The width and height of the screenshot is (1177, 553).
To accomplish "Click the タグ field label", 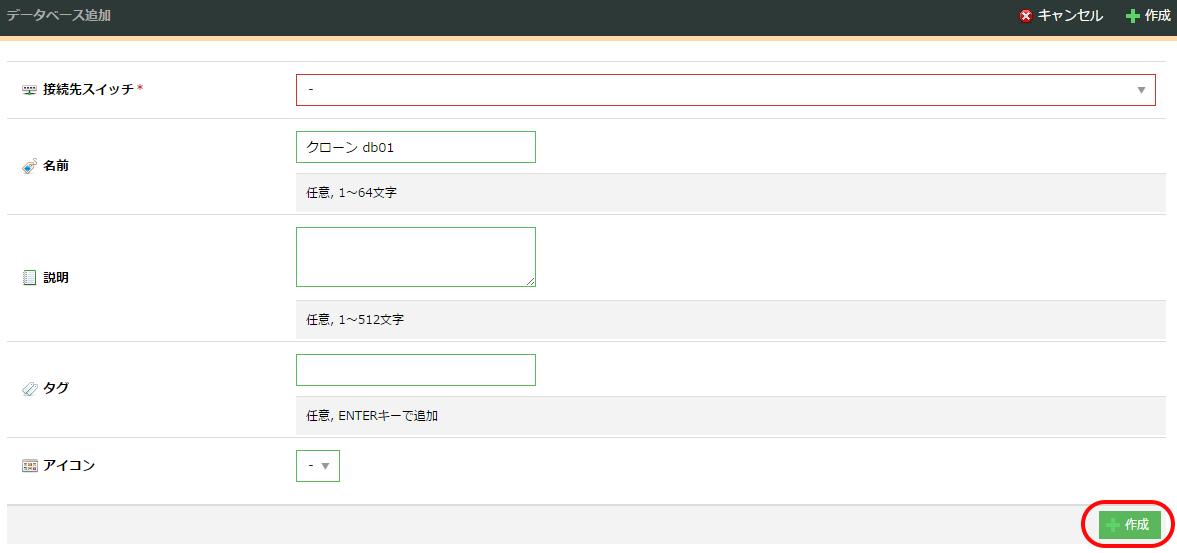I will click(x=56, y=389).
